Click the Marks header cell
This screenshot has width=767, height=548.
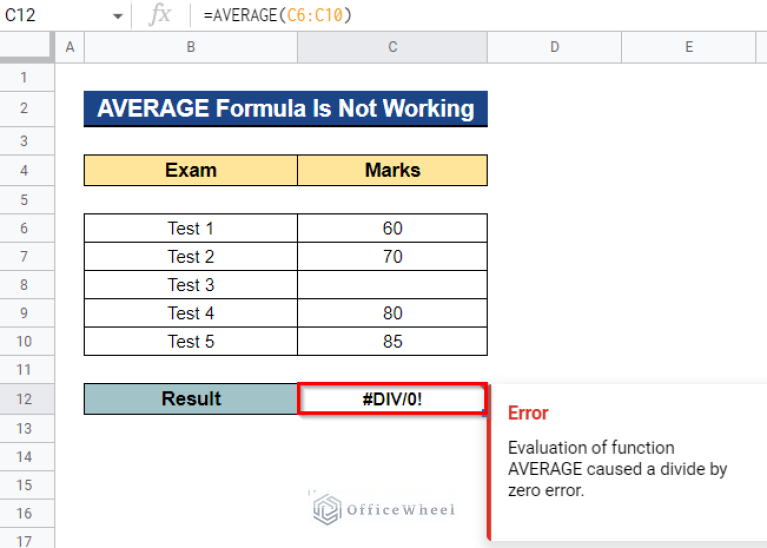pos(392,170)
